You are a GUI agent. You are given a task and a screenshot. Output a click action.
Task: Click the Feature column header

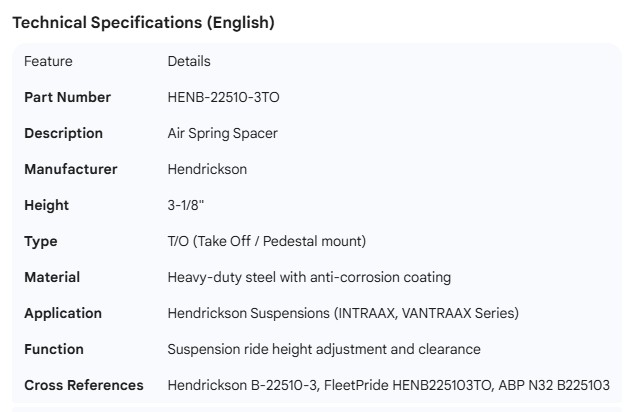[x=48, y=61]
